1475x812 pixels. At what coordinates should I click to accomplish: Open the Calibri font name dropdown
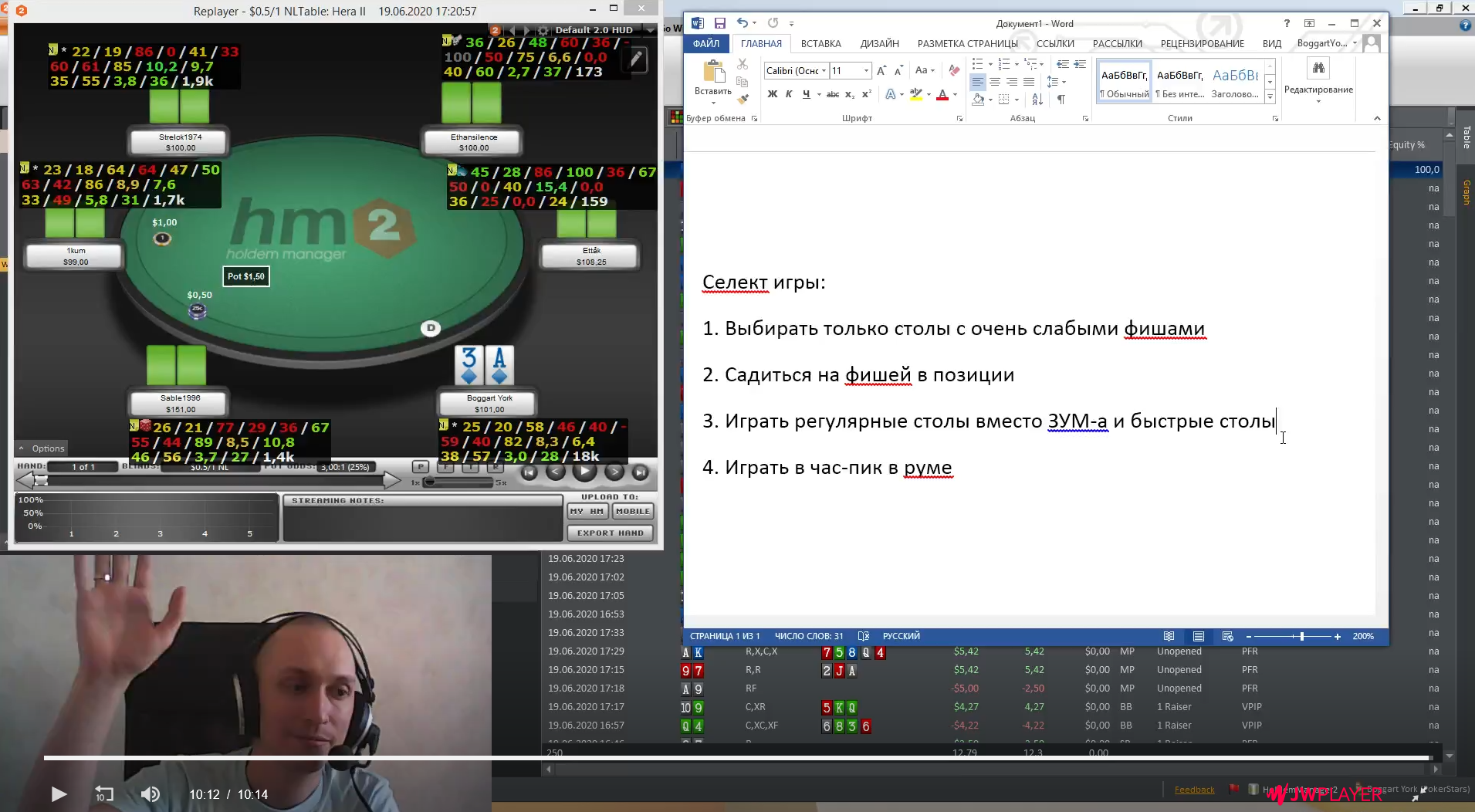pyautogui.click(x=824, y=70)
